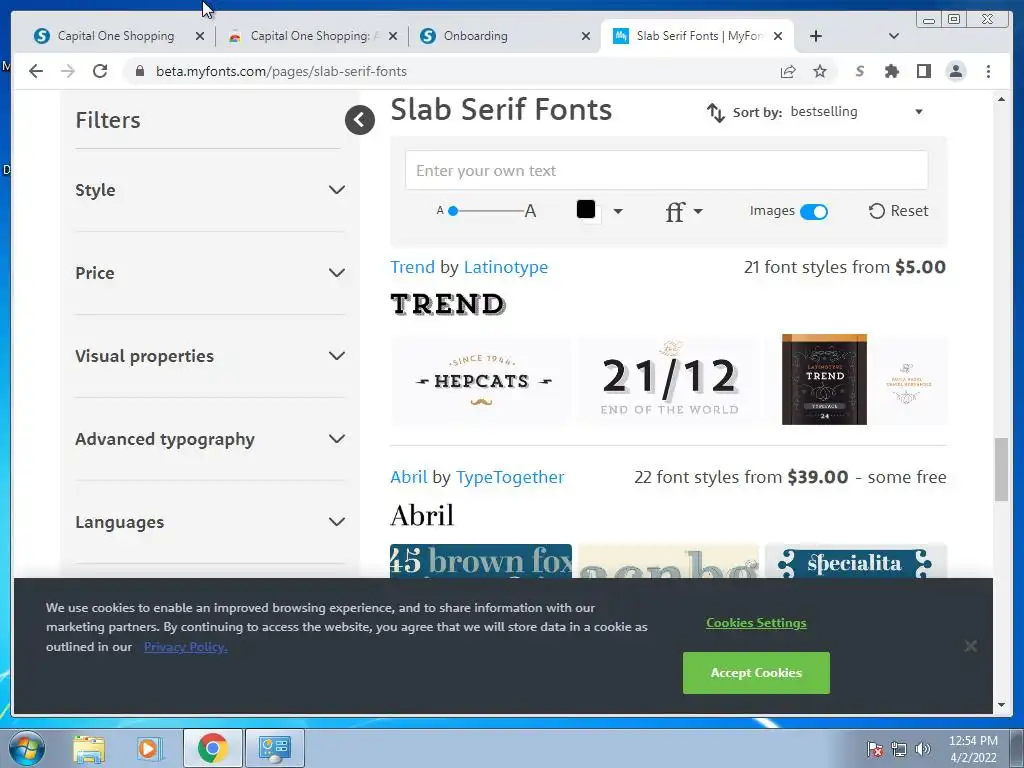Toggle the browser side panel
Screen dimensions: 1024x768
pyautogui.click(x=923, y=71)
